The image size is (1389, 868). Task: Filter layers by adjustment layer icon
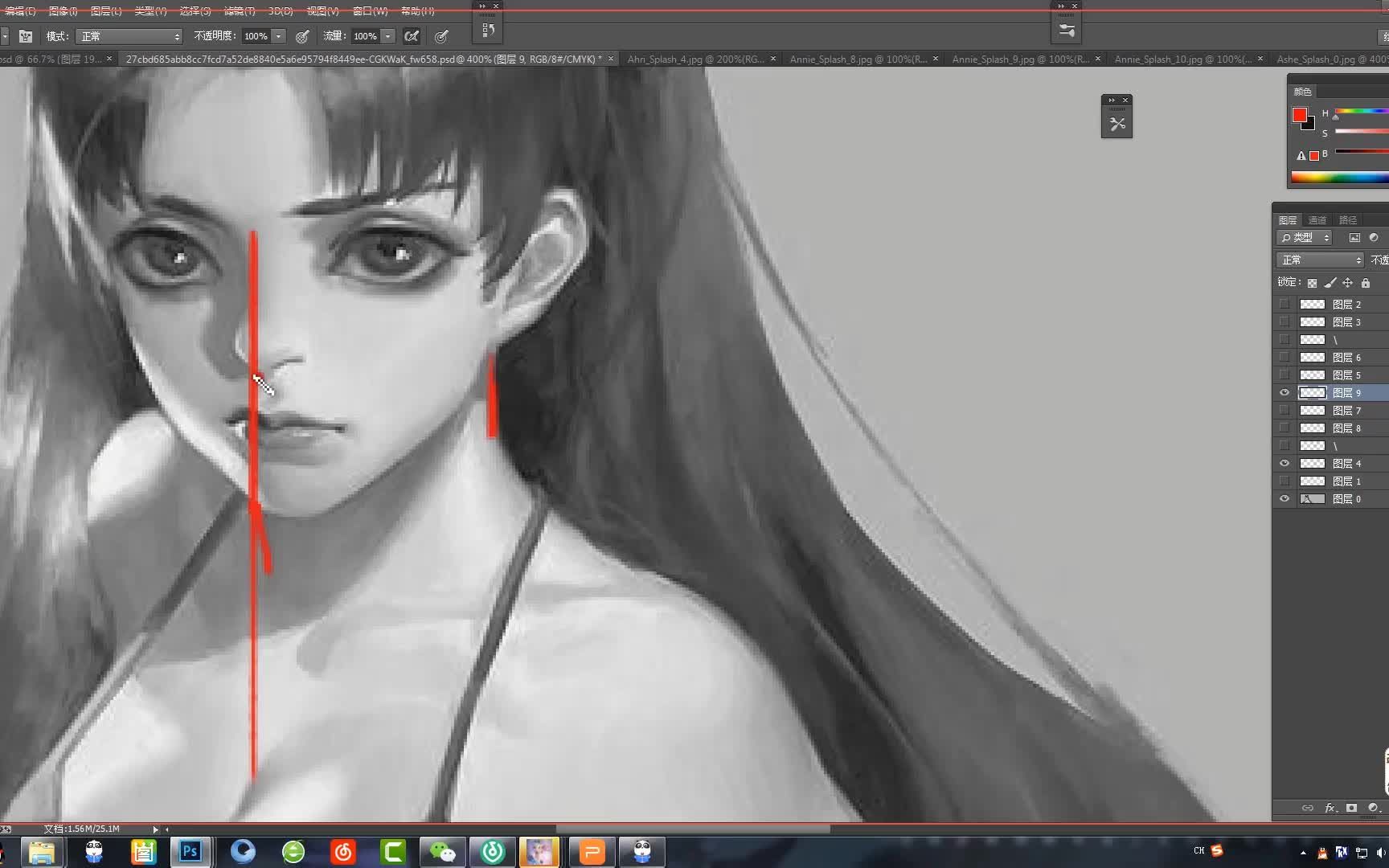(x=1374, y=238)
